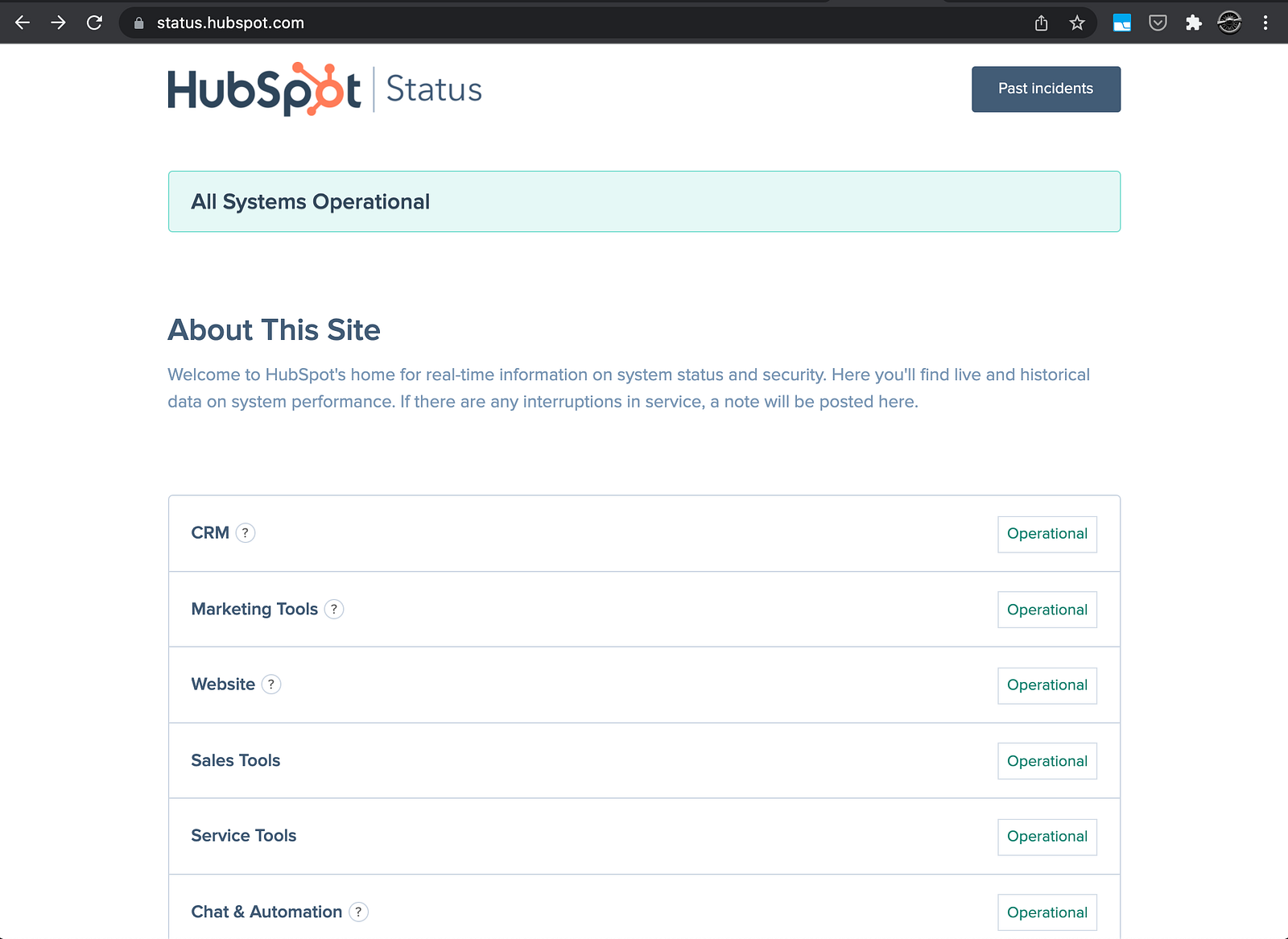Screen dimensions: 1288x939
Task: Click the CRM Operational status badge
Action: 1047,534
